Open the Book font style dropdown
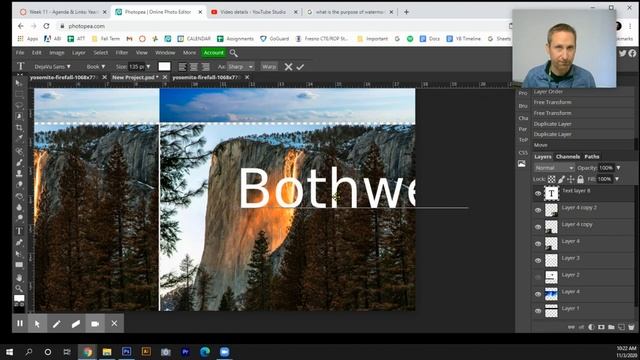This screenshot has height=360, width=640. (x=96, y=67)
